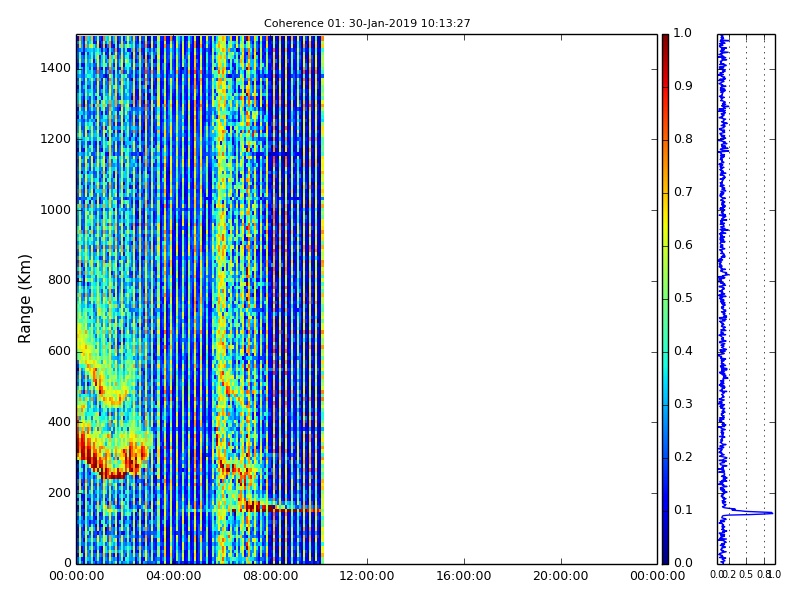
Task: Click the 1400 range tick label
Action: [x=56, y=68]
